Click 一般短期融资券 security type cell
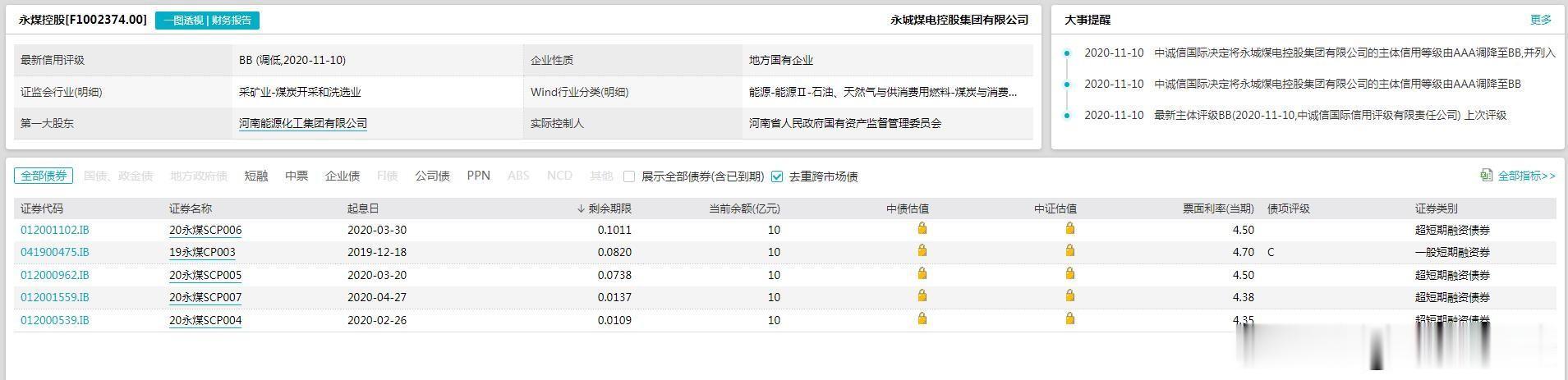 (x=1452, y=252)
